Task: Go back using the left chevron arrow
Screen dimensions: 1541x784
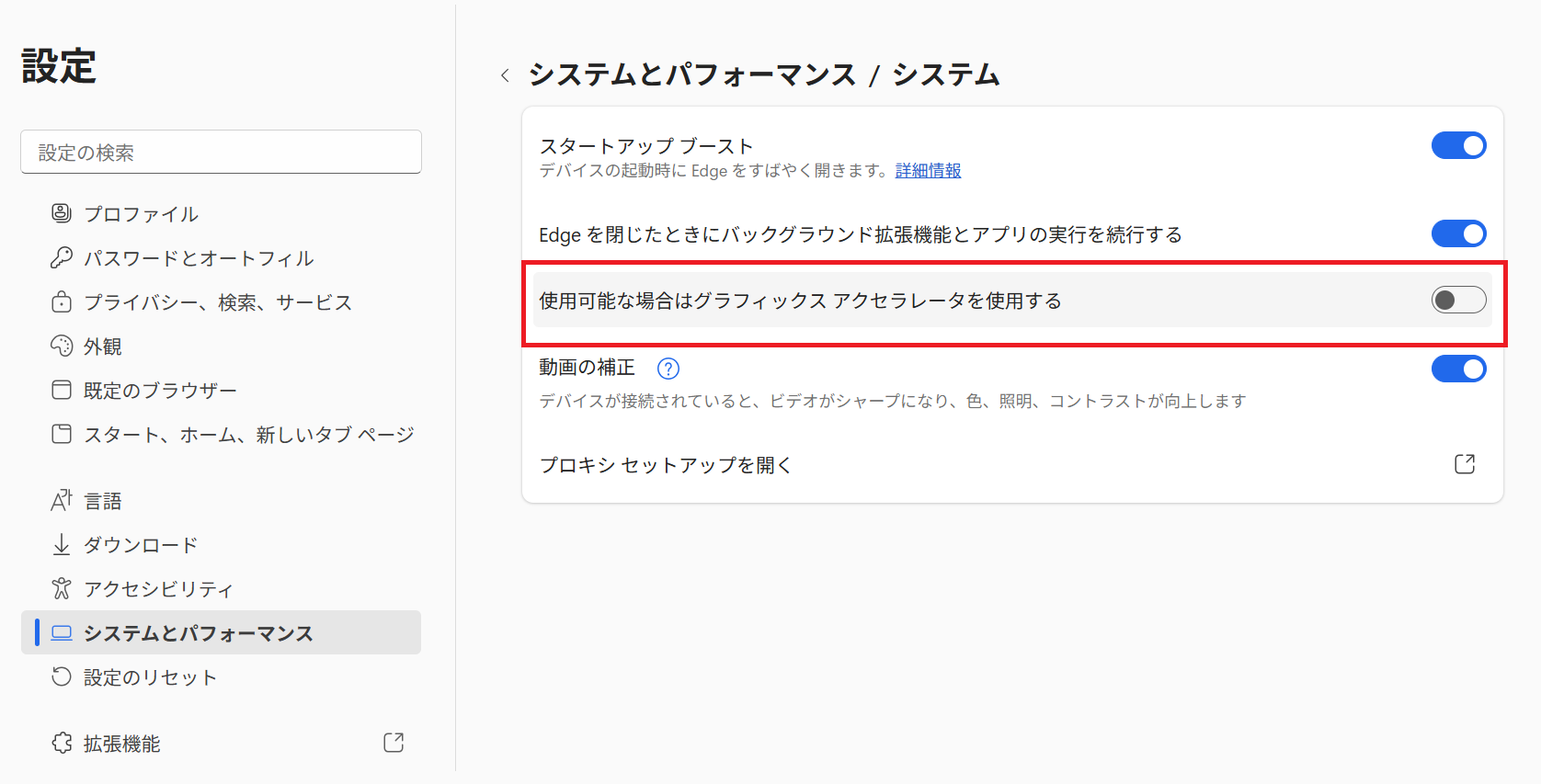Action: pyautogui.click(x=505, y=75)
